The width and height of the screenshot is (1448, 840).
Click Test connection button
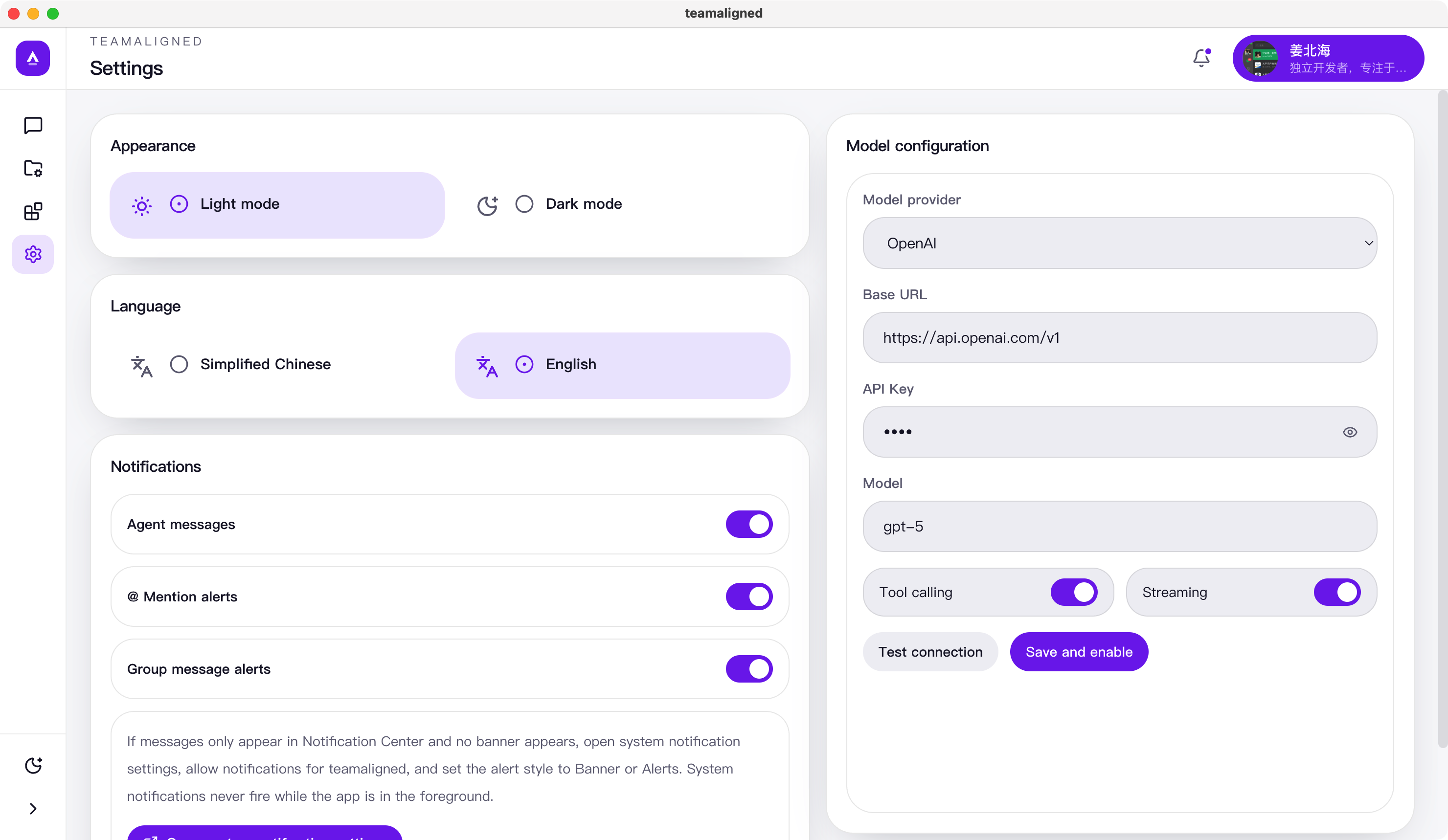click(x=930, y=652)
